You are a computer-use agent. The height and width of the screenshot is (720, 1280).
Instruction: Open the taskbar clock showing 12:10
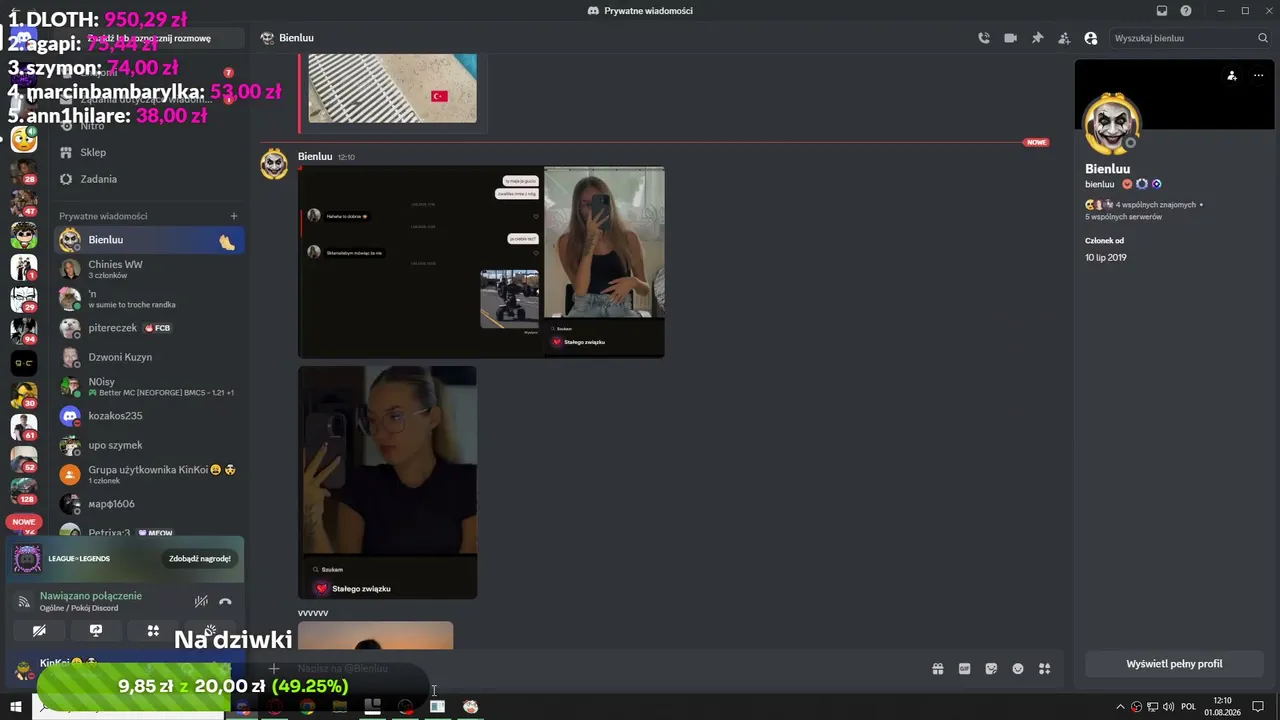click(1223, 707)
